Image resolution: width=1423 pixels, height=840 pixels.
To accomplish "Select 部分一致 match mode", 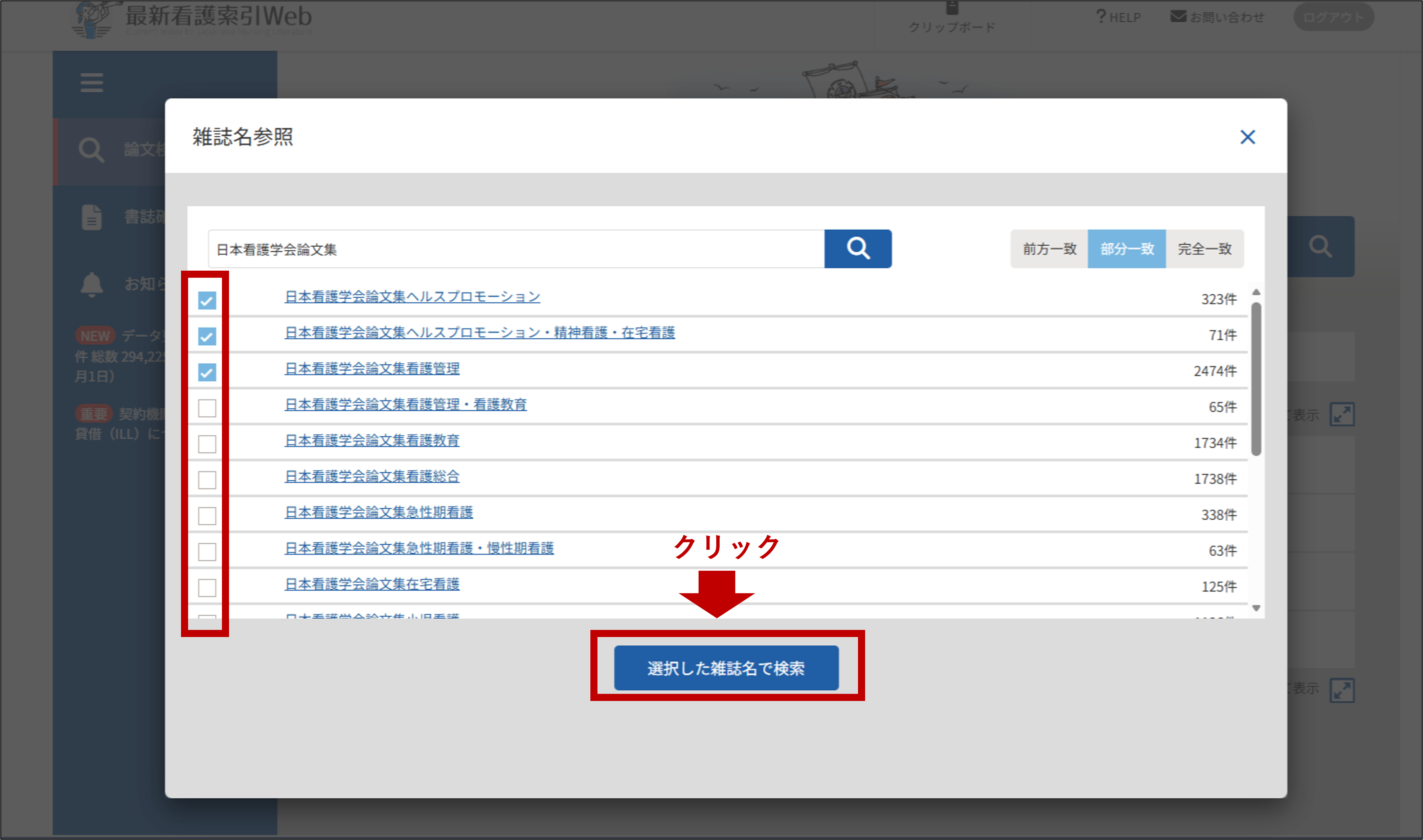I will tap(1127, 249).
